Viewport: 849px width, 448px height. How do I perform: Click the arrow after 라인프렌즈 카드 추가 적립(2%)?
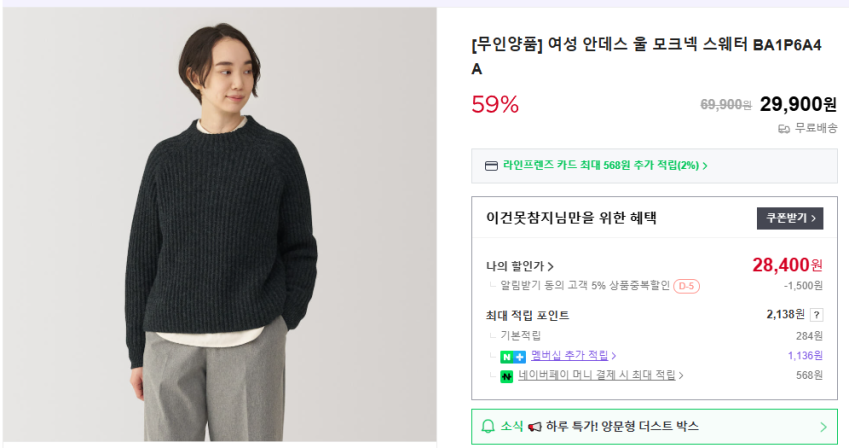(x=705, y=166)
